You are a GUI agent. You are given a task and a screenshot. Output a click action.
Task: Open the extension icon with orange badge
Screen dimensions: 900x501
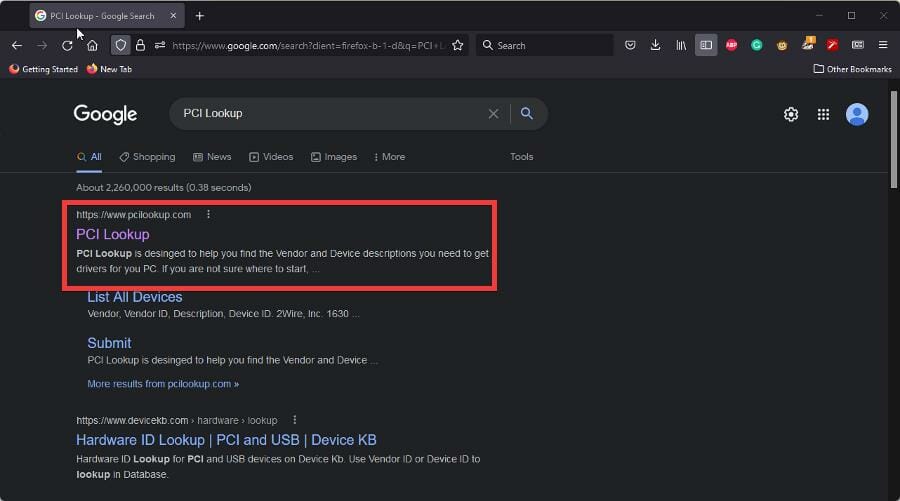pos(808,44)
